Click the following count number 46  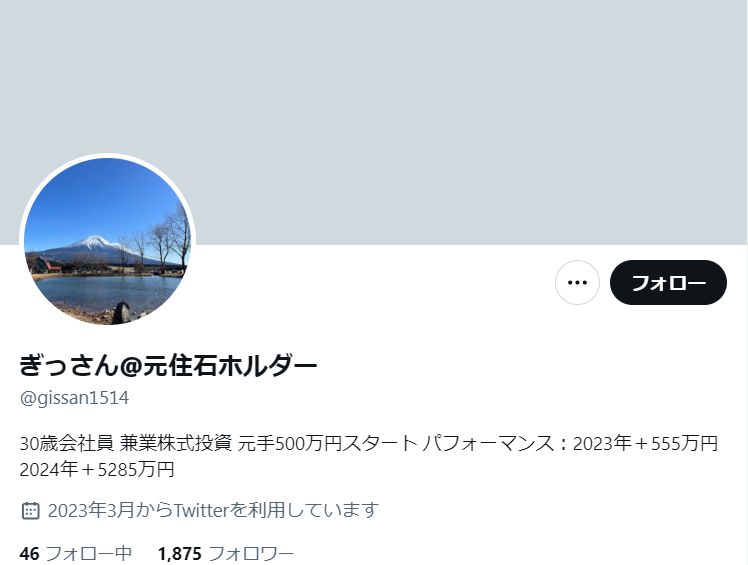tap(30, 554)
